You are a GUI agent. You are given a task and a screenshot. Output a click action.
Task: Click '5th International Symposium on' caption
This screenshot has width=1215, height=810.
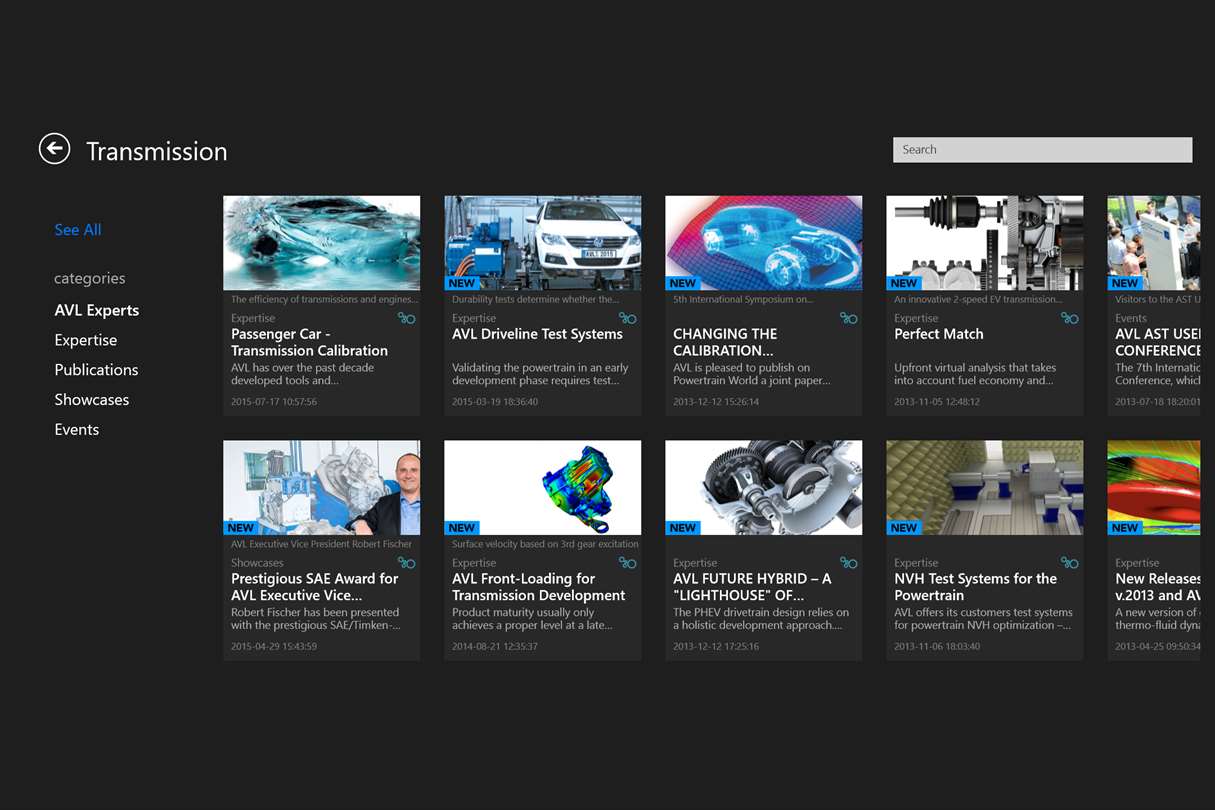click(743, 299)
